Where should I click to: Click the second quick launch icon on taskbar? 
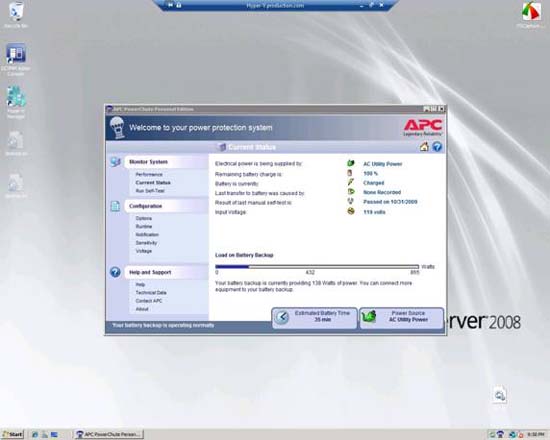pos(45,434)
